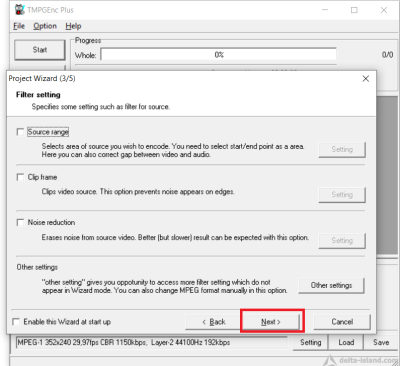Click the Start encoding button
Viewport: 400px width, 366px height.
click(40, 50)
